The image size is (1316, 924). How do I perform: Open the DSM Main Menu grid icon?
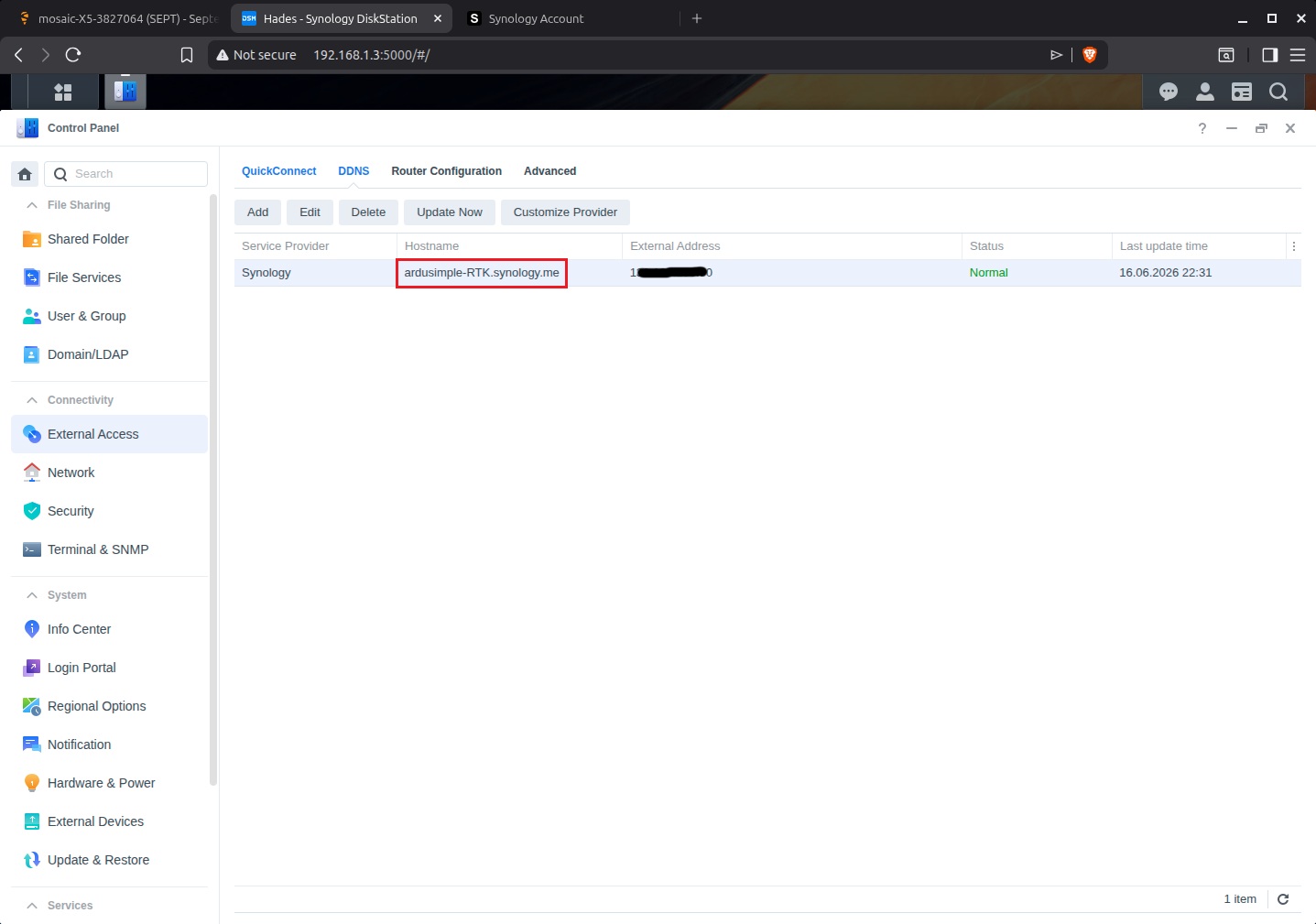(x=63, y=92)
